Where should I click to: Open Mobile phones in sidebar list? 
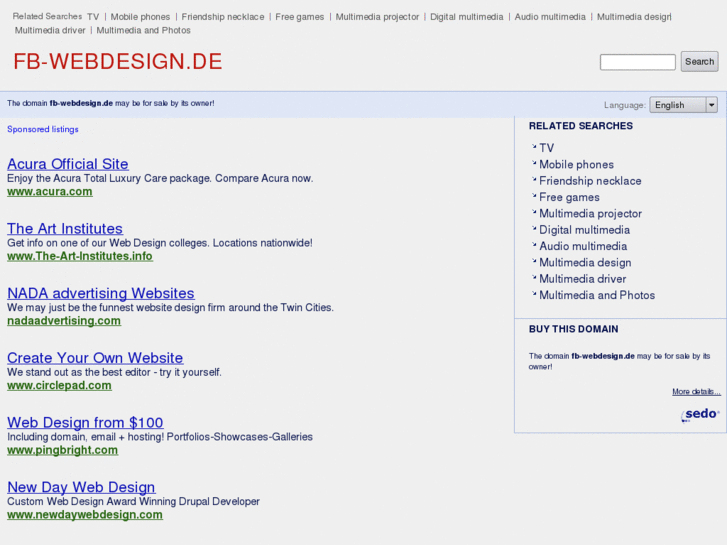(x=576, y=165)
